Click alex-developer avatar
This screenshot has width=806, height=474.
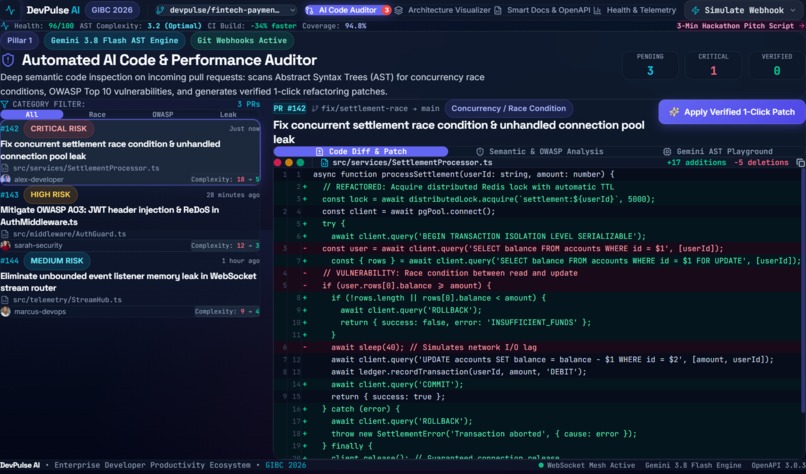pos(6,179)
